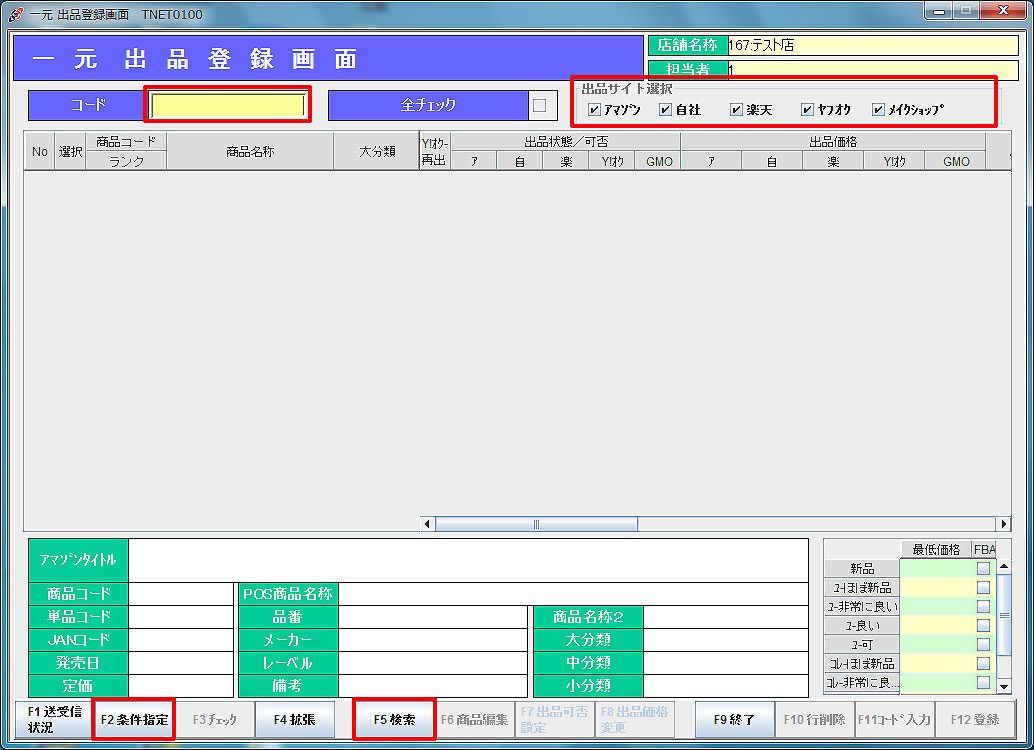The width and height of the screenshot is (1034, 750).
Task: Click the 商品名称 column header
Action: [249, 151]
